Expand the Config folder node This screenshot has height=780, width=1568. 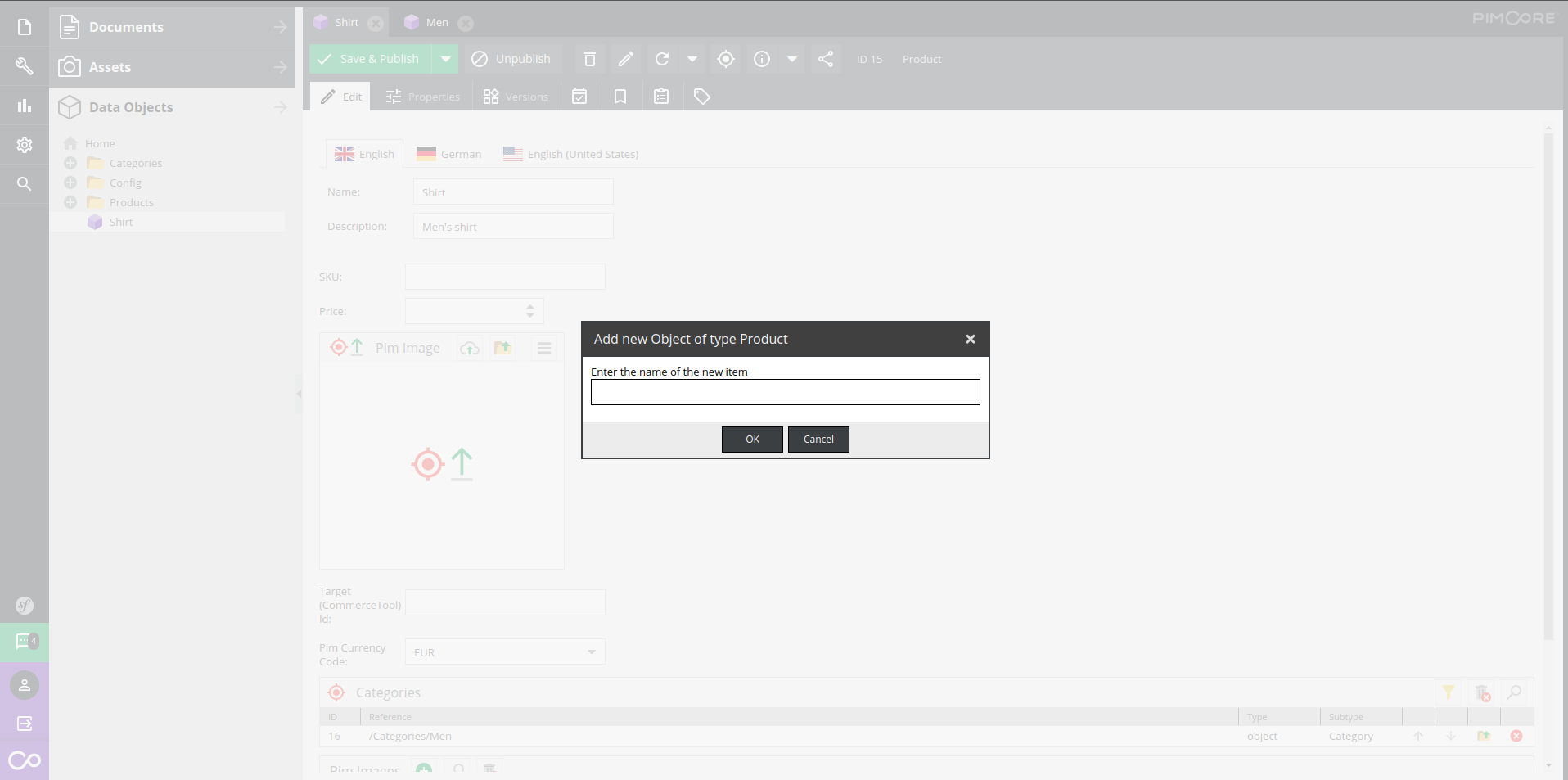pyautogui.click(x=70, y=183)
